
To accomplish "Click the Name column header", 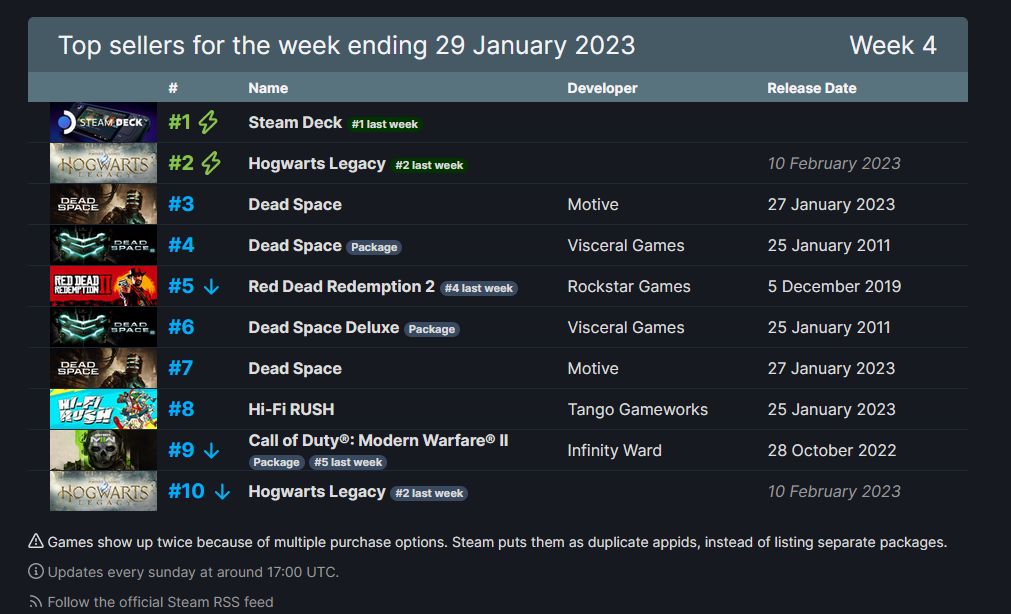I will pyautogui.click(x=268, y=88).
